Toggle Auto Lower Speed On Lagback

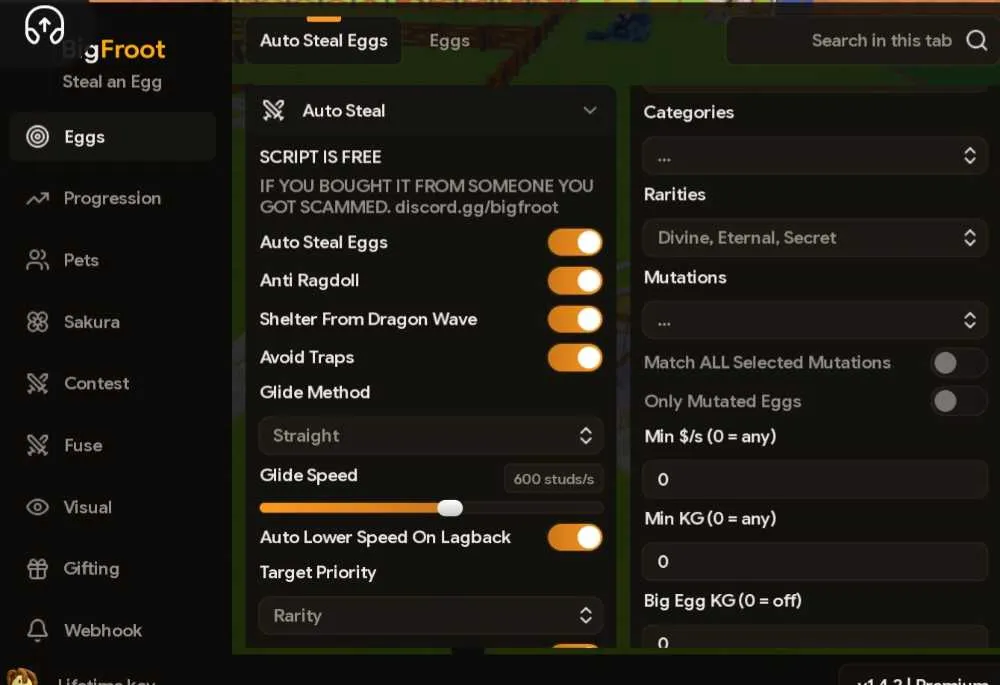pyautogui.click(x=575, y=537)
